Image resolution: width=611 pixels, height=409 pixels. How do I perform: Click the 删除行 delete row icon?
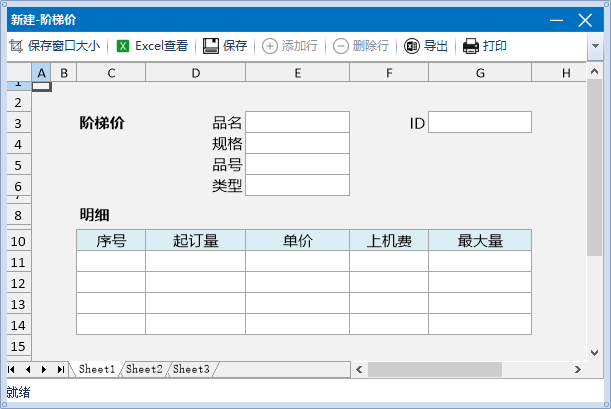tap(341, 46)
